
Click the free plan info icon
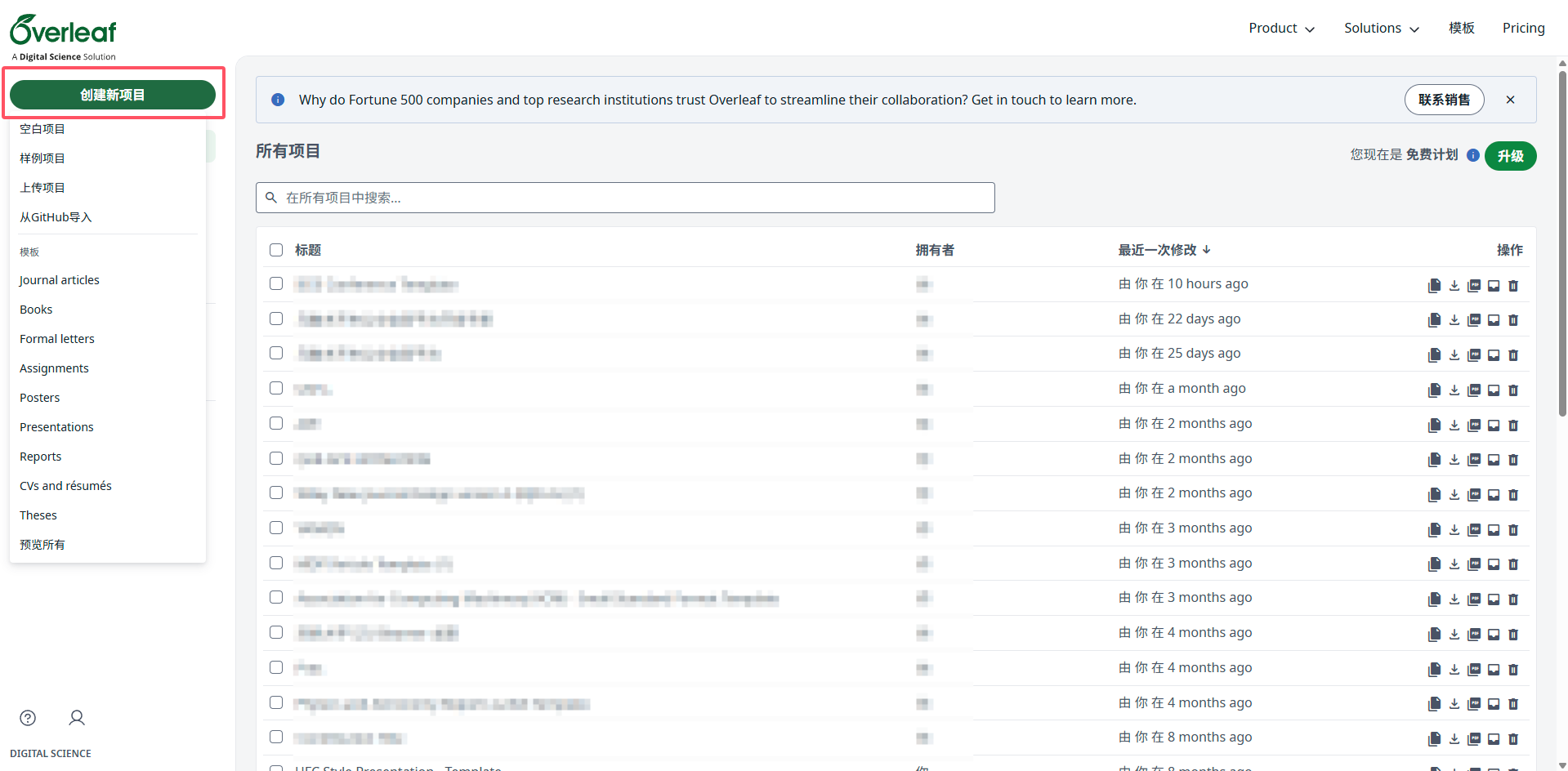pos(1472,155)
